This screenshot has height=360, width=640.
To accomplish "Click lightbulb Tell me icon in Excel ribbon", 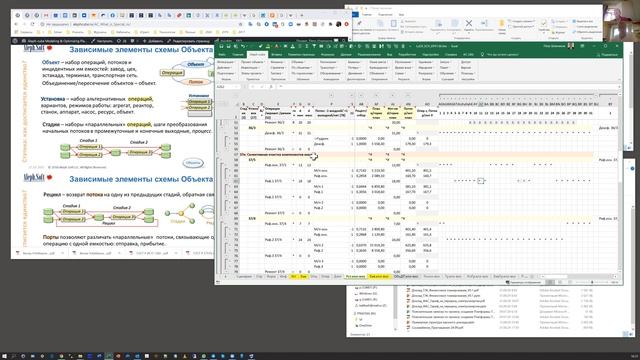I will click(x=482, y=54).
